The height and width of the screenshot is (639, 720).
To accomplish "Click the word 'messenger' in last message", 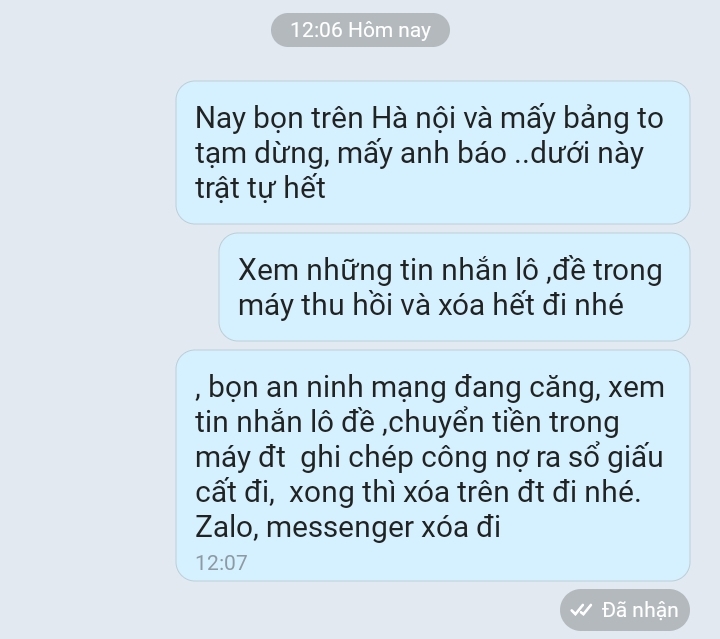I will click(x=340, y=528).
